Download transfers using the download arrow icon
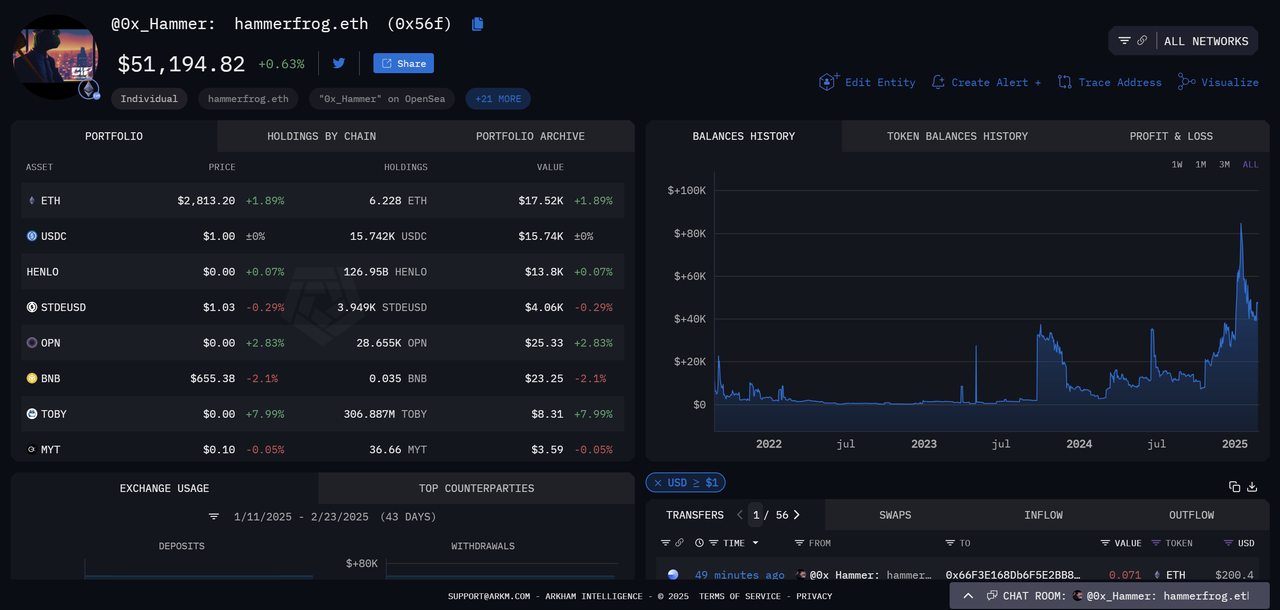This screenshot has height=610, width=1280. coord(1251,487)
